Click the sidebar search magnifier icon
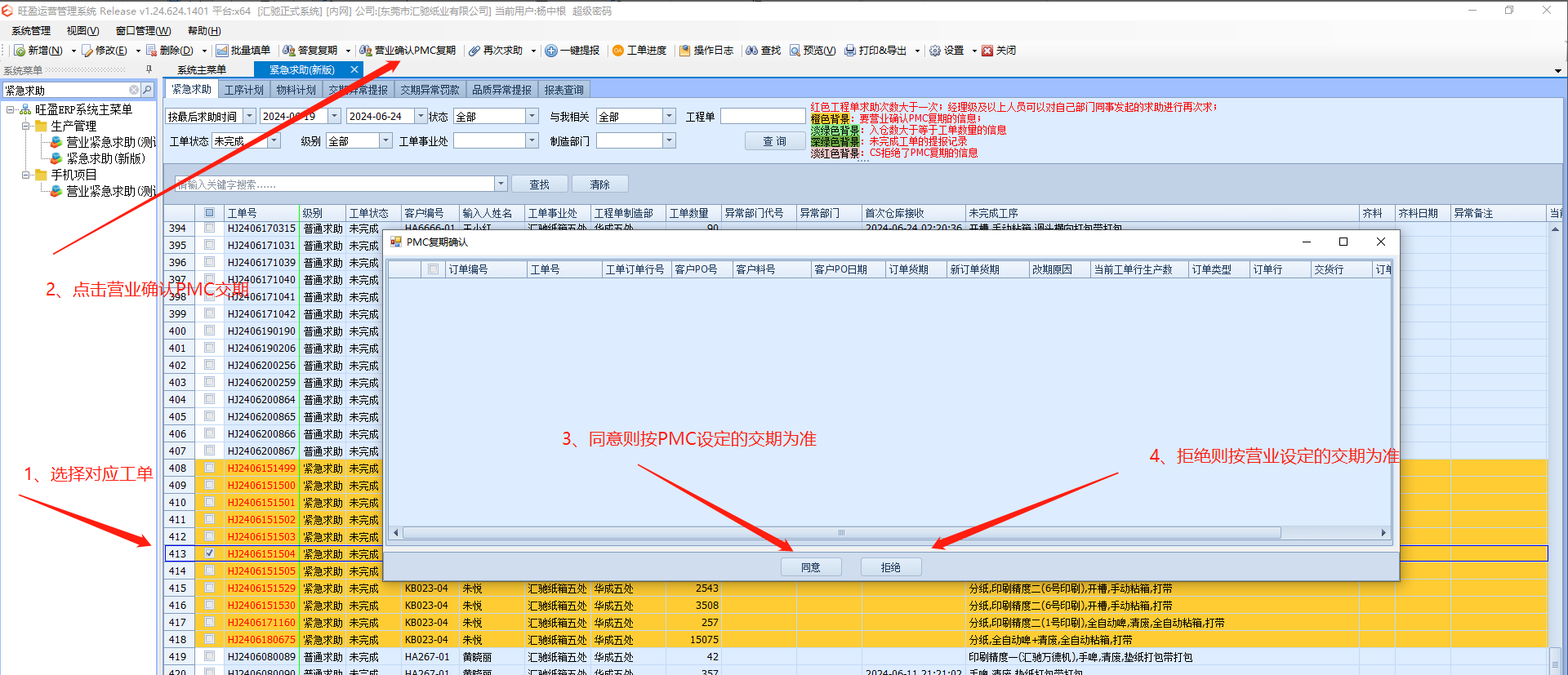The width and height of the screenshot is (1568, 675). click(147, 90)
